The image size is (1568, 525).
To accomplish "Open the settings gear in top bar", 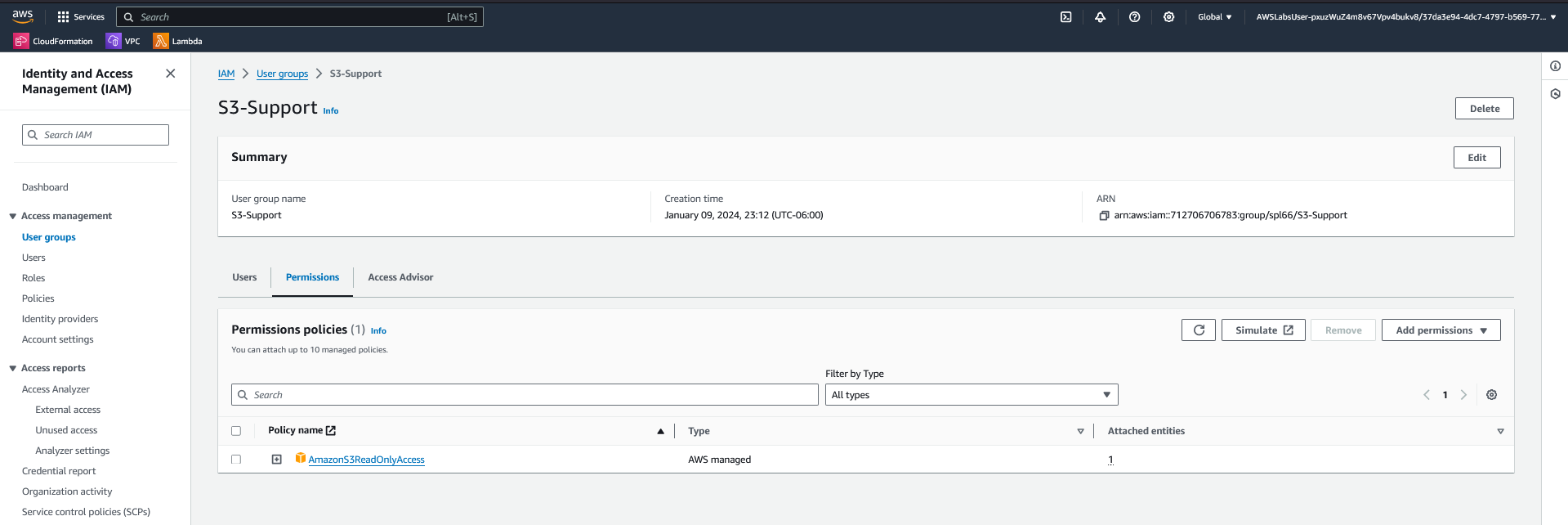I will coord(1169,16).
